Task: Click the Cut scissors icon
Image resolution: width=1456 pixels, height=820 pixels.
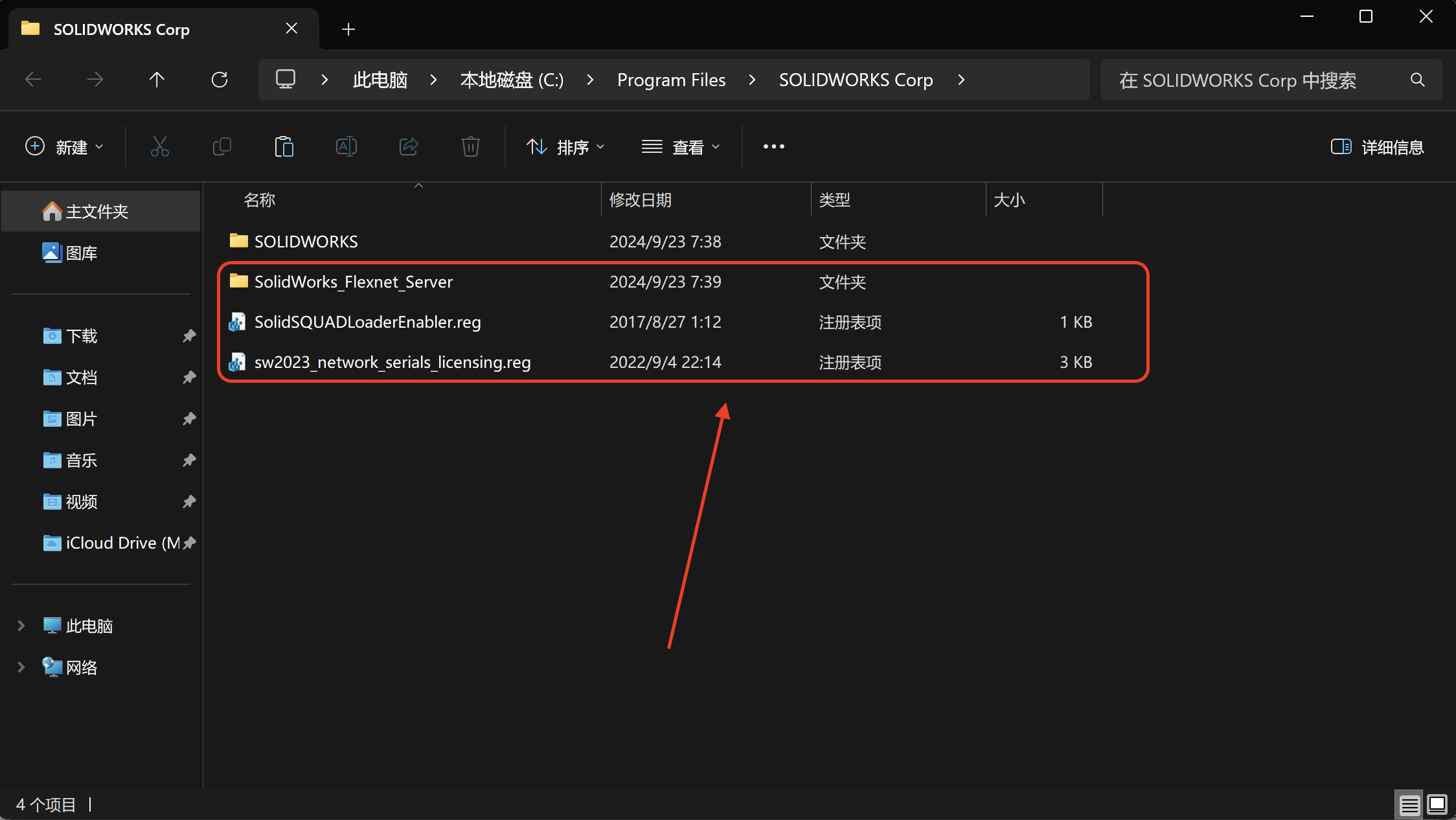Action: click(159, 147)
